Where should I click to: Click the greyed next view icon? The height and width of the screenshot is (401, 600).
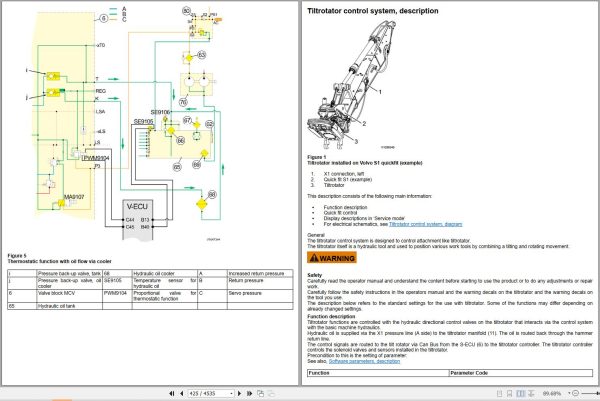click(271, 393)
